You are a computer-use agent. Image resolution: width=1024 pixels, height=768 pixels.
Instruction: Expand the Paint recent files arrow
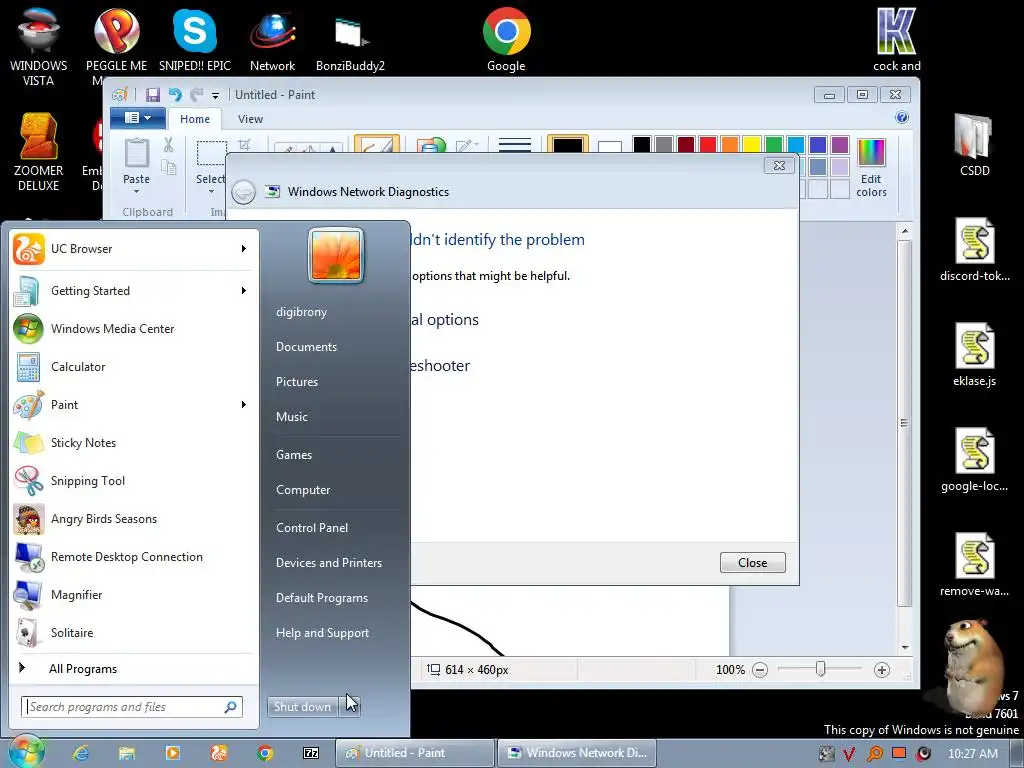244,404
